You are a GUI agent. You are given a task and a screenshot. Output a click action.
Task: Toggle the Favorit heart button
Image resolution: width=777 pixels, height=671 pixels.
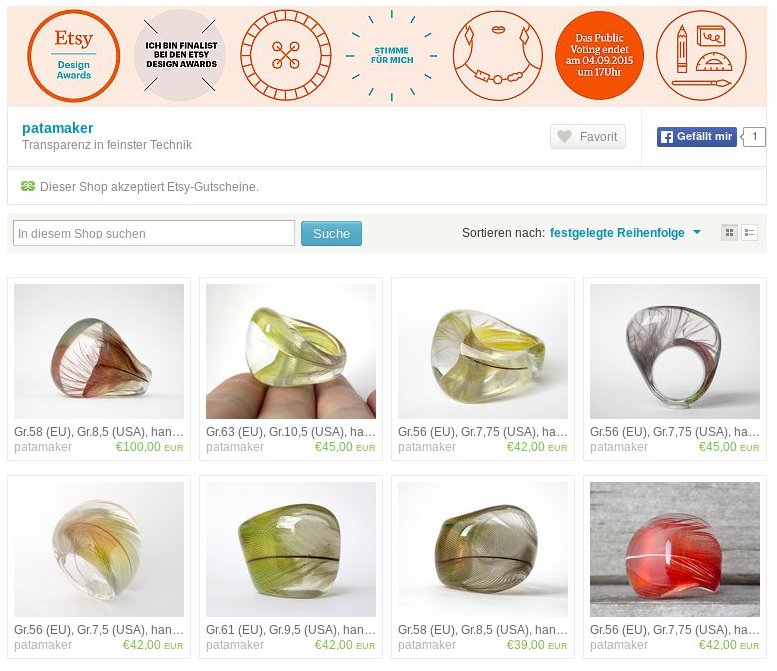(588, 136)
